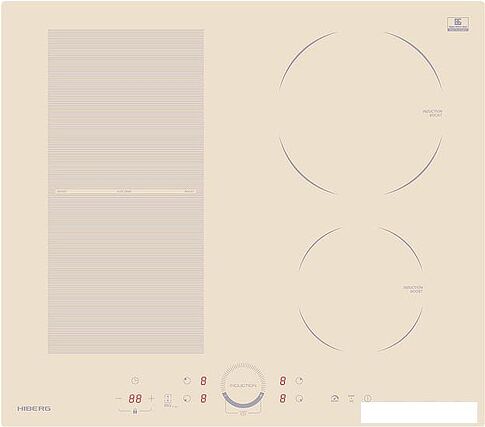Tap the certification badge in the corner
Screen dimensions: 485x427
(458, 24)
